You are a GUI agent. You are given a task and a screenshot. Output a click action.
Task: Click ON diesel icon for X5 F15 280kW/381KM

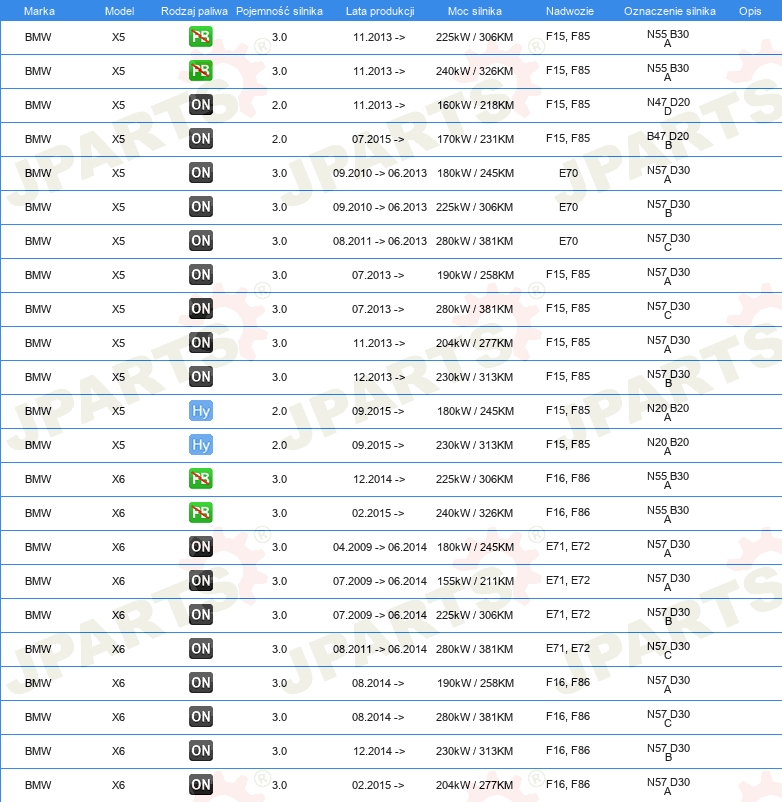200,309
